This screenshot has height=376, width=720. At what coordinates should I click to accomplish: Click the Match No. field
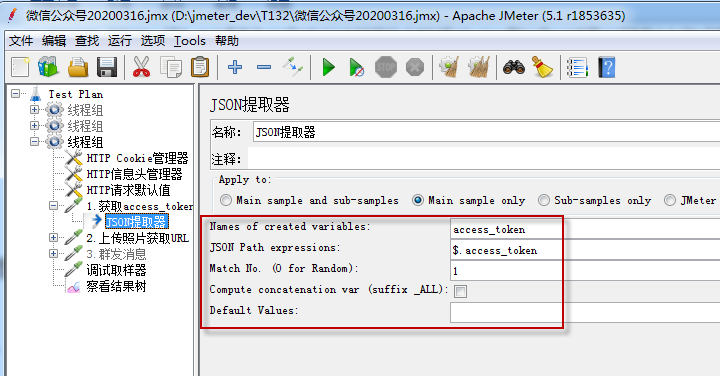pyautogui.click(x=585, y=271)
